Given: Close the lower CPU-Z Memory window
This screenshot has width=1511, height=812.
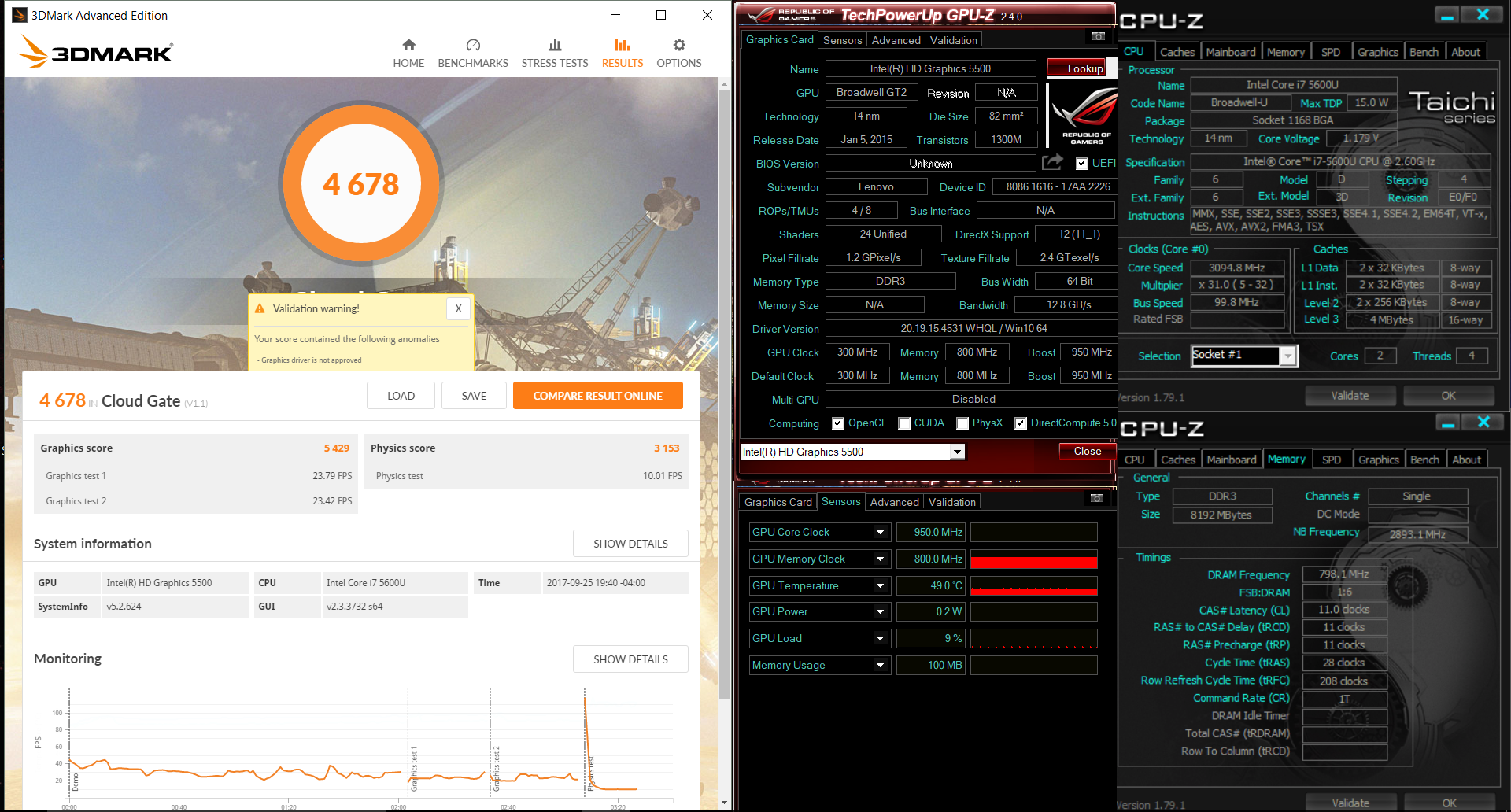Looking at the screenshot, I should coord(1483,423).
